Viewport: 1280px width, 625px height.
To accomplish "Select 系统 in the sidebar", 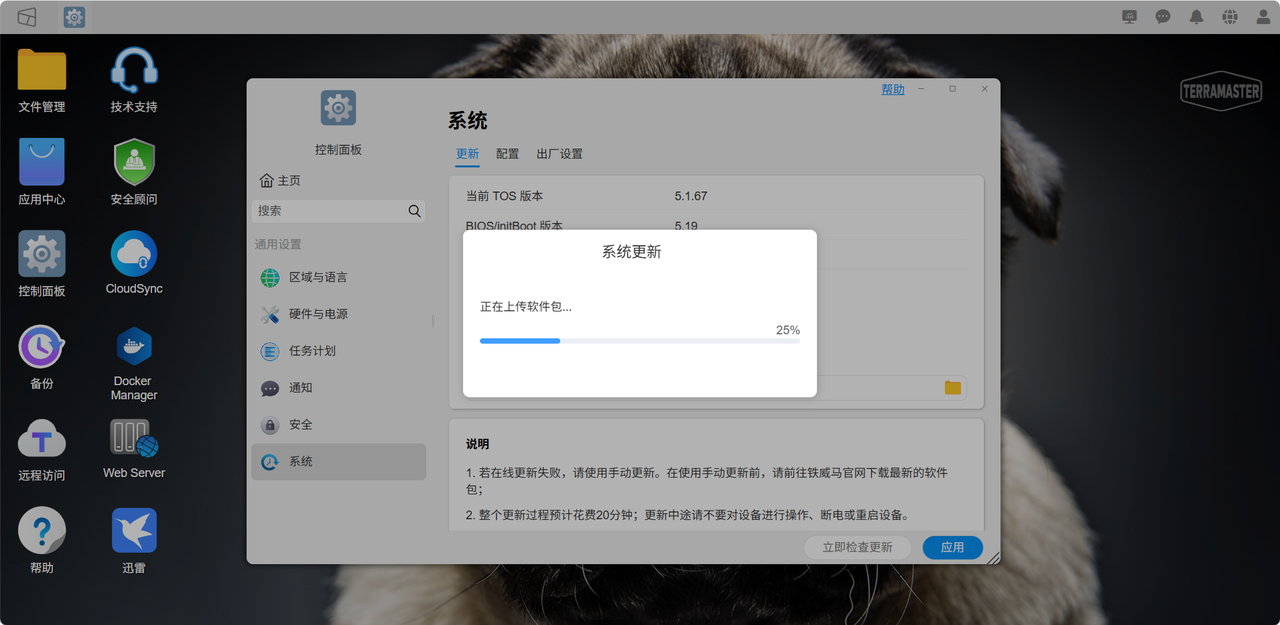I will [338, 462].
